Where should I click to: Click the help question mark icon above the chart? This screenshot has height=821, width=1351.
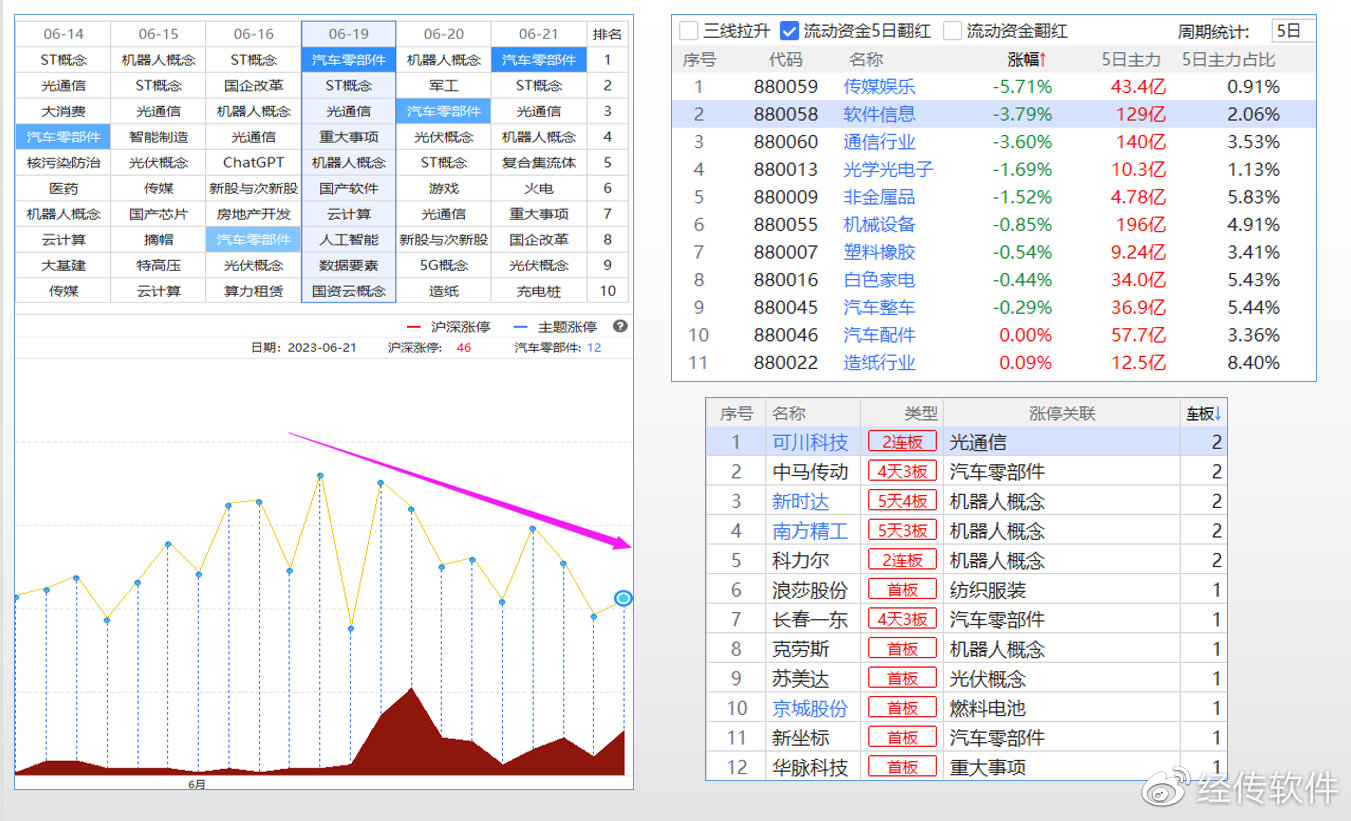pos(621,326)
